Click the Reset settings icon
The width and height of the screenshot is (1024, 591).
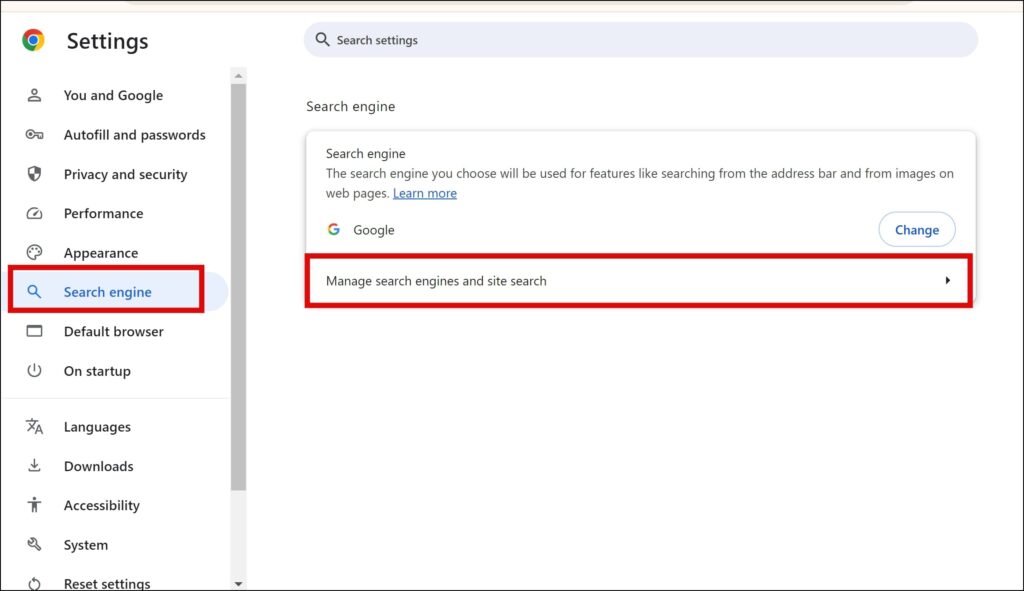(34, 583)
